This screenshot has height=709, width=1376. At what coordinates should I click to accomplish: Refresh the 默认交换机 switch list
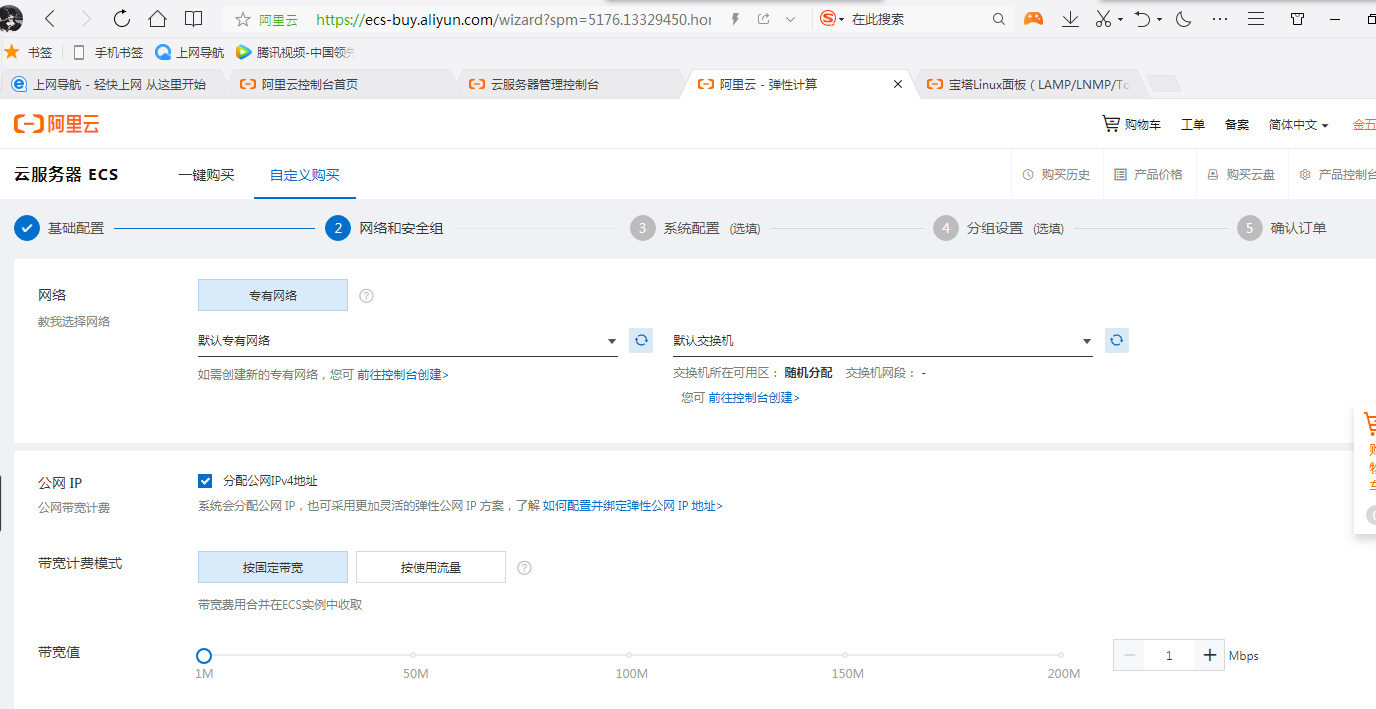pos(1117,340)
